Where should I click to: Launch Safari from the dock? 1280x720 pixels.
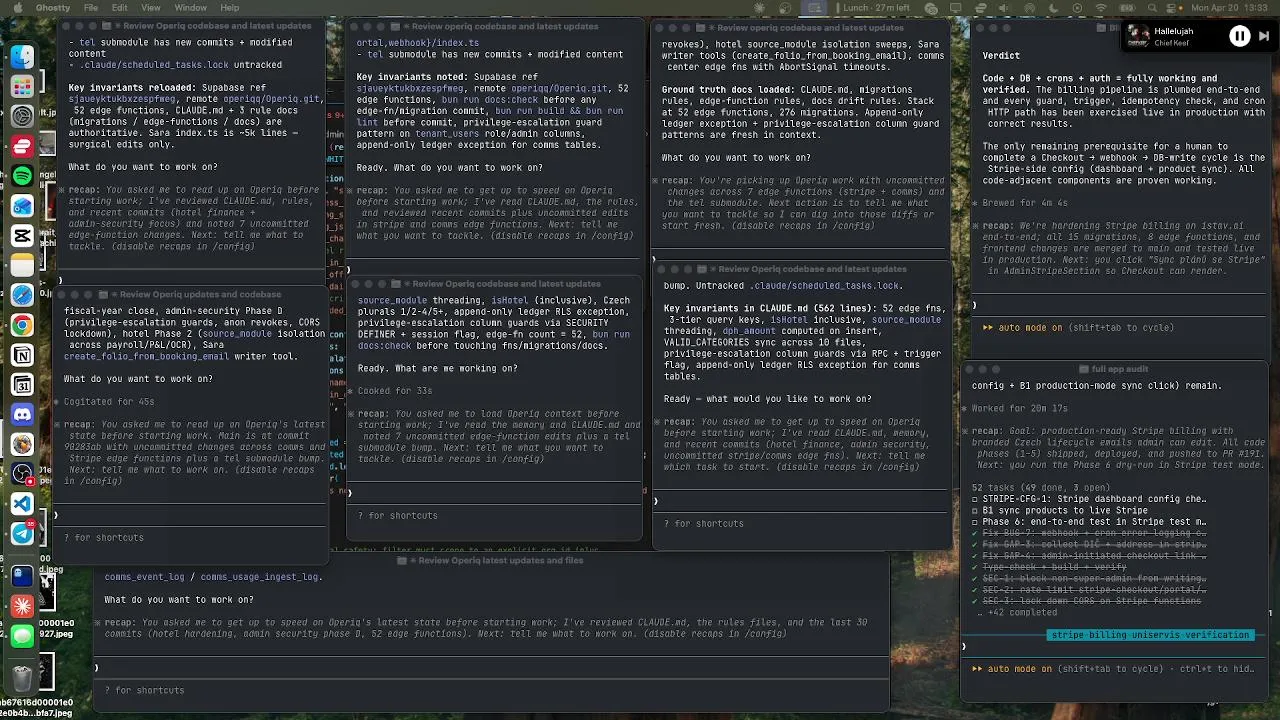tap(22, 296)
